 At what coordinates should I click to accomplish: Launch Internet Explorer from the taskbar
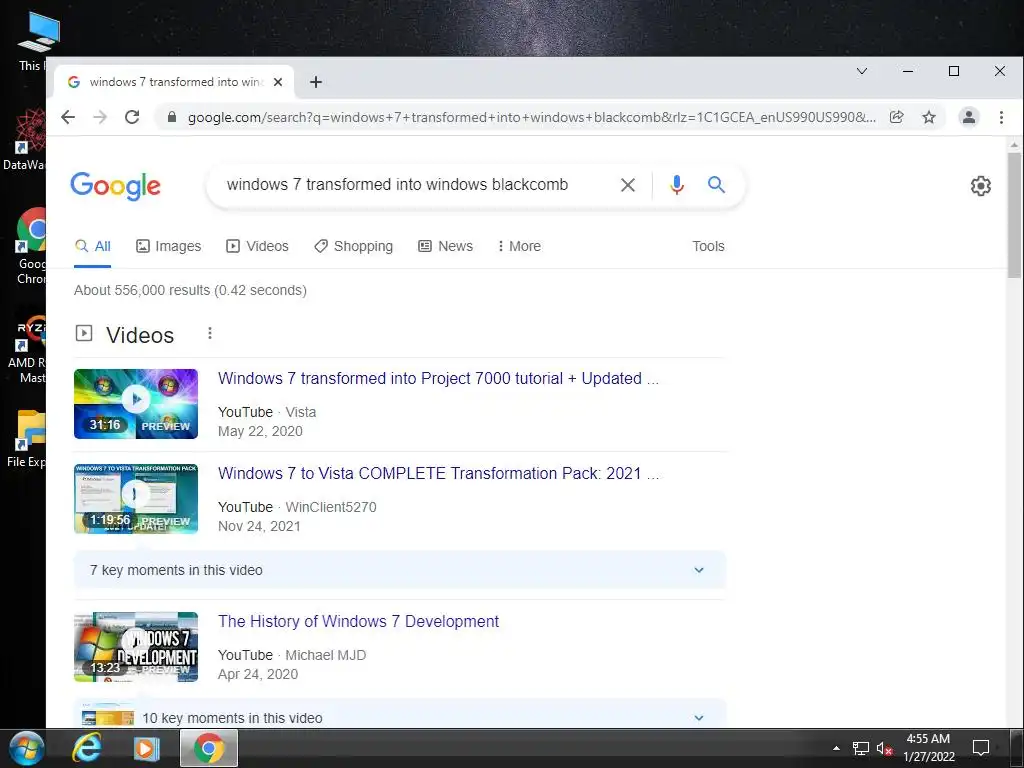pos(86,748)
